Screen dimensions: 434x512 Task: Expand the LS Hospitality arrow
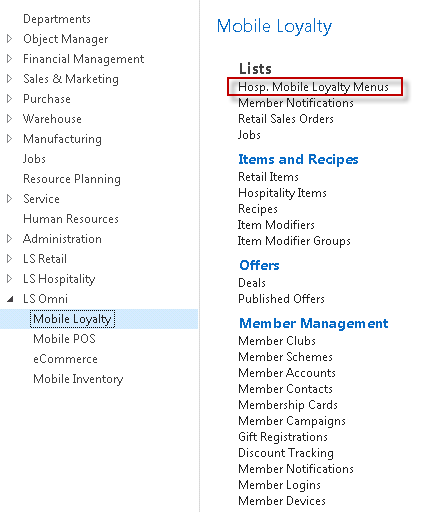pos(9,279)
